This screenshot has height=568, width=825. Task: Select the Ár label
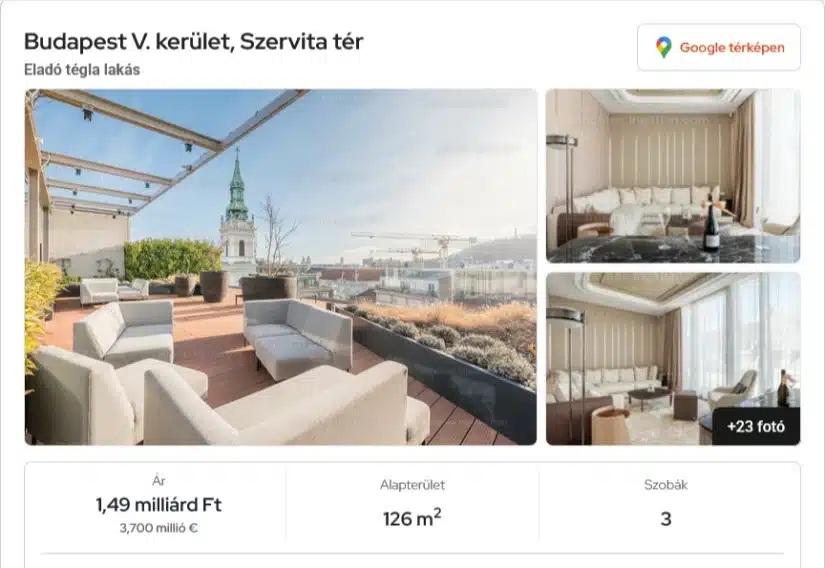tap(159, 481)
